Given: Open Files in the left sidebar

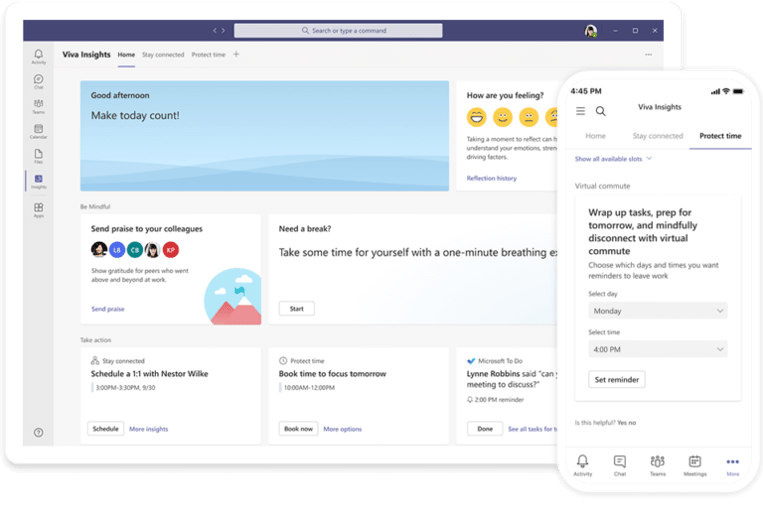Looking at the screenshot, I should [38, 155].
